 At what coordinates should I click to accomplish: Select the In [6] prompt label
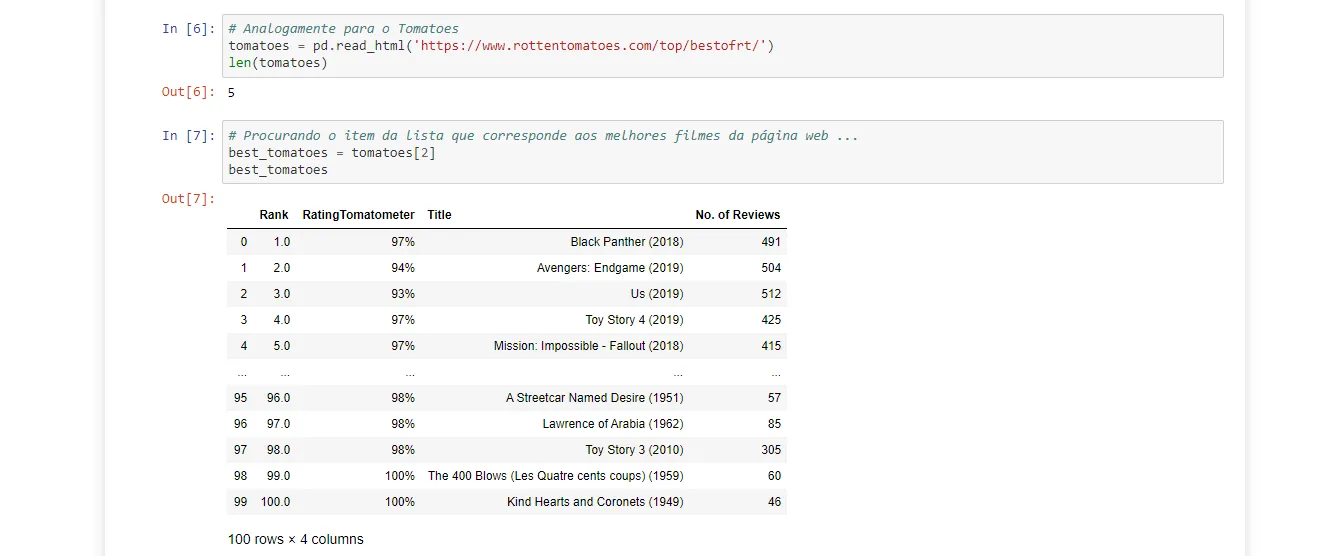pyautogui.click(x=188, y=29)
